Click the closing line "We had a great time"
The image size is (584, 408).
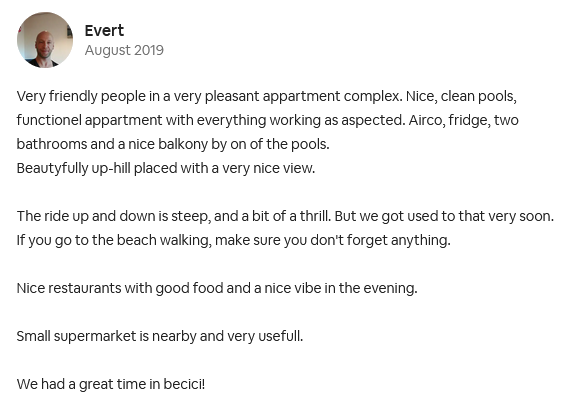111,385
